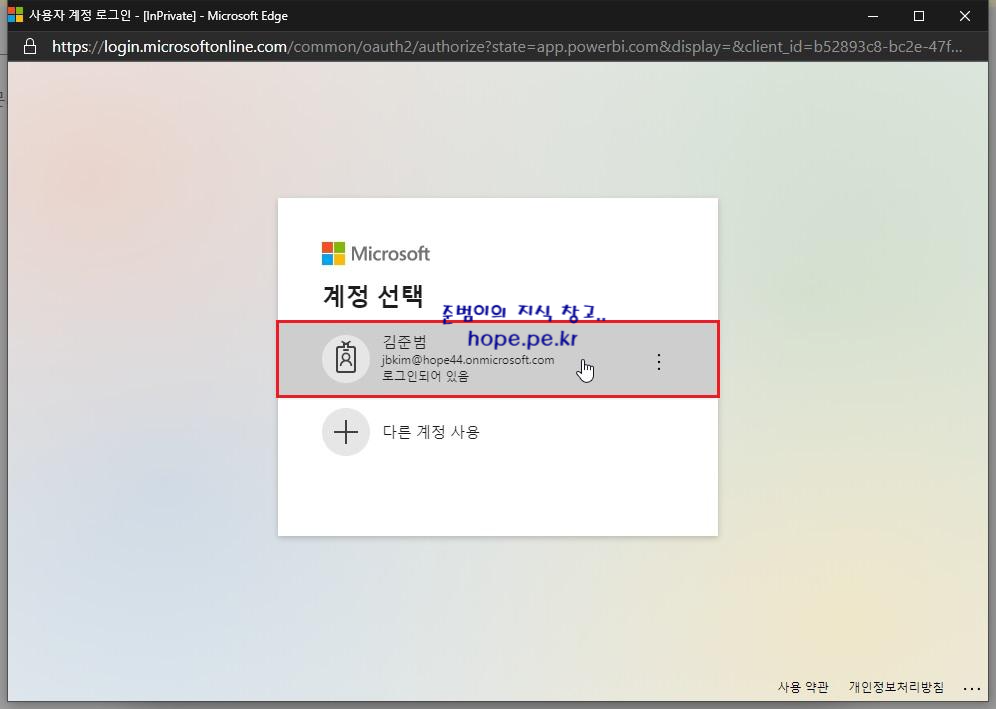Click the Microsoft logo in the sign-in card
Screen dimensions: 996x709
tap(375, 253)
